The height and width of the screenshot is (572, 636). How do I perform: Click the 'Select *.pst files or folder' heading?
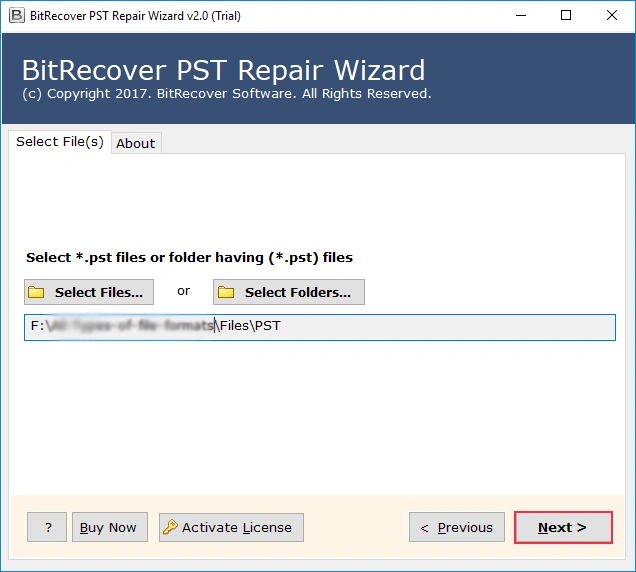[189, 258]
